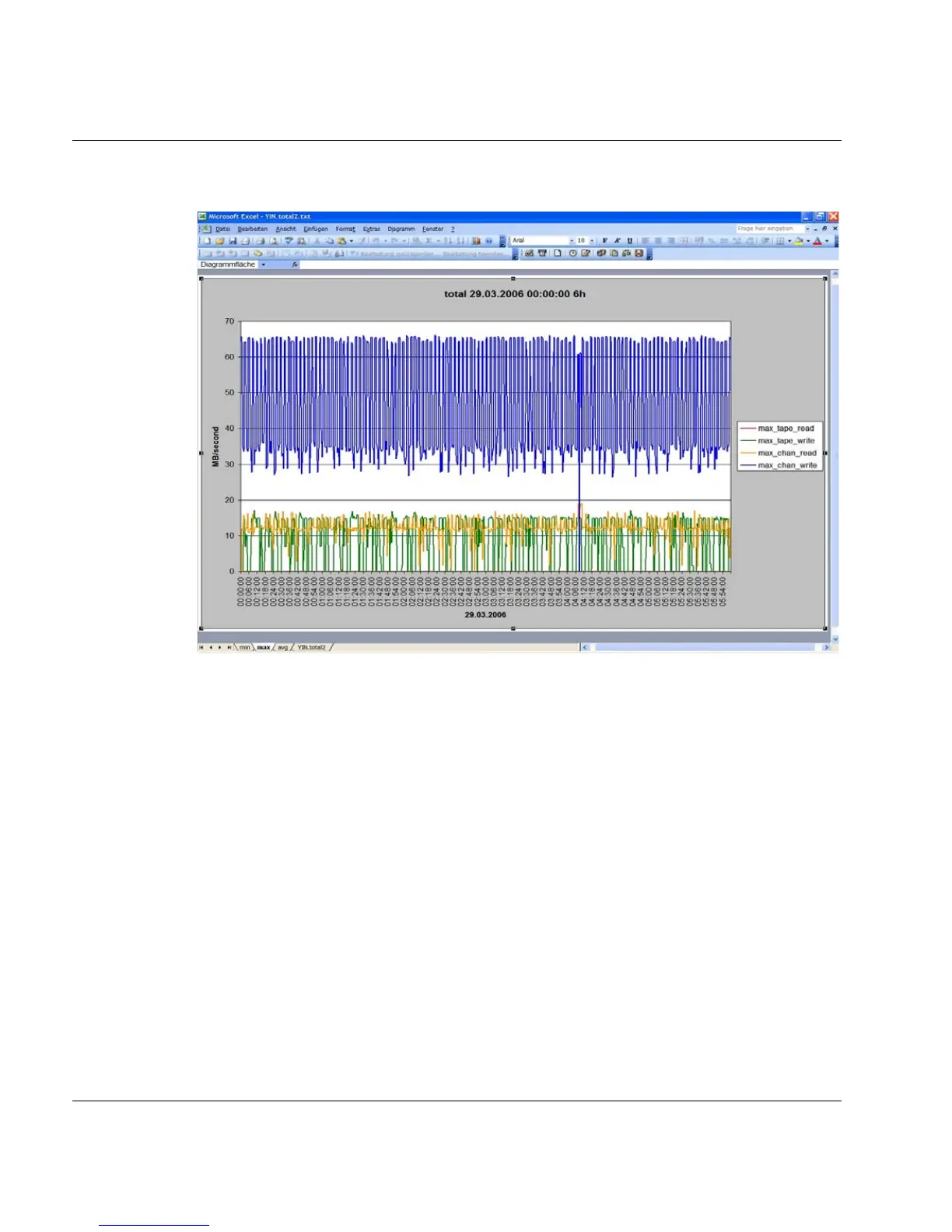Click the Center alignment icon

(x=658, y=240)
